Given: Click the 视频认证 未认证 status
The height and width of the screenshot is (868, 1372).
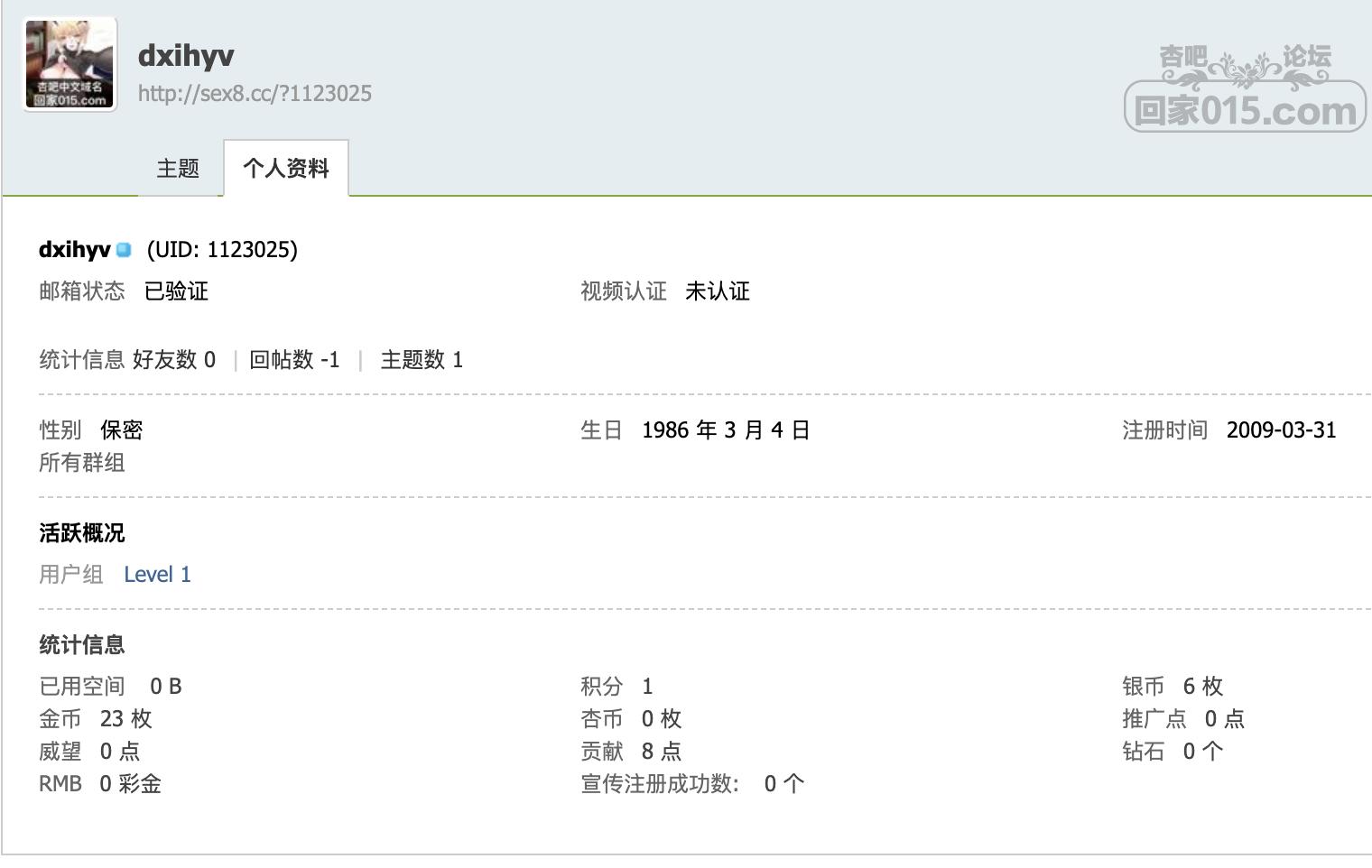Looking at the screenshot, I should point(717,291).
